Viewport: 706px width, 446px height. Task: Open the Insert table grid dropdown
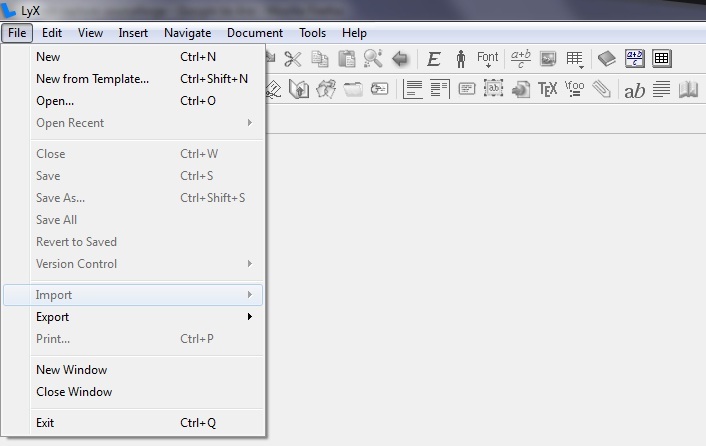click(x=575, y=59)
